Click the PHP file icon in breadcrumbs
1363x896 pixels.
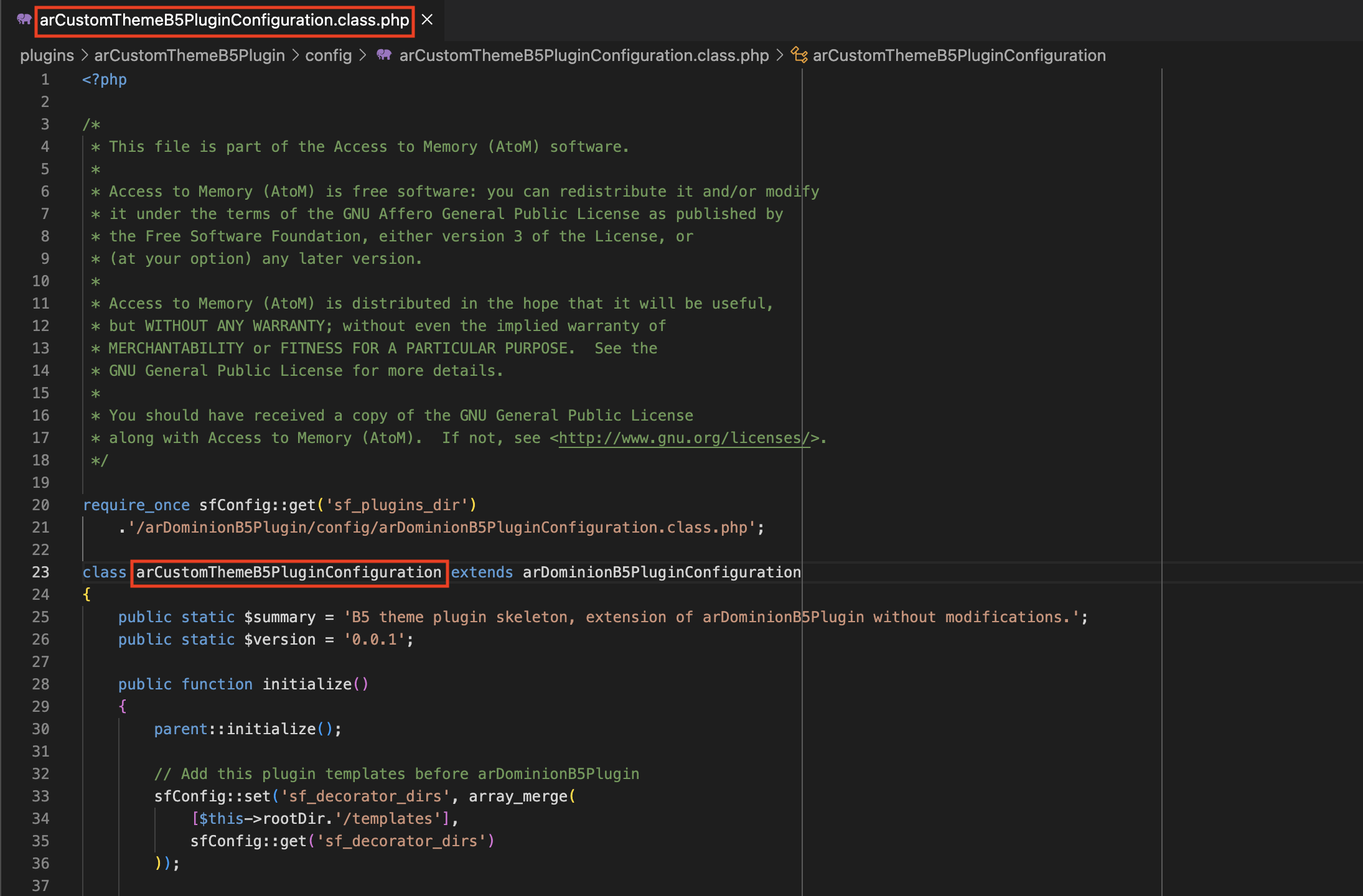pos(384,55)
